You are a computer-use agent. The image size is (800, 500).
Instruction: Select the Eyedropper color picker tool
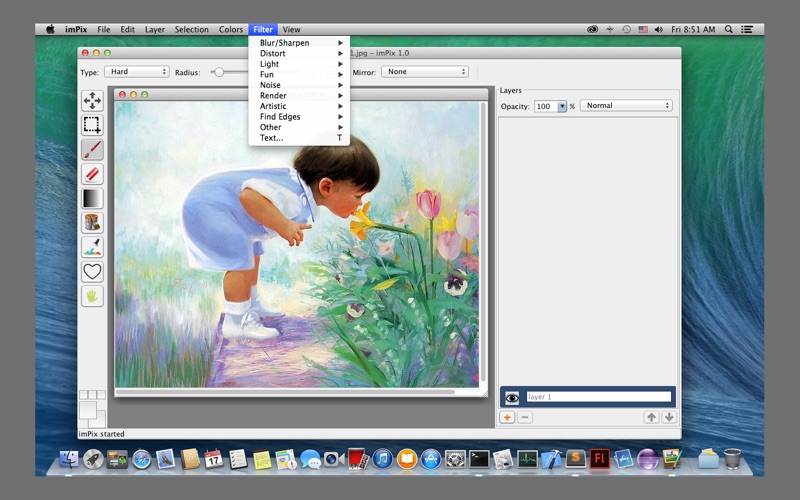tap(92, 247)
